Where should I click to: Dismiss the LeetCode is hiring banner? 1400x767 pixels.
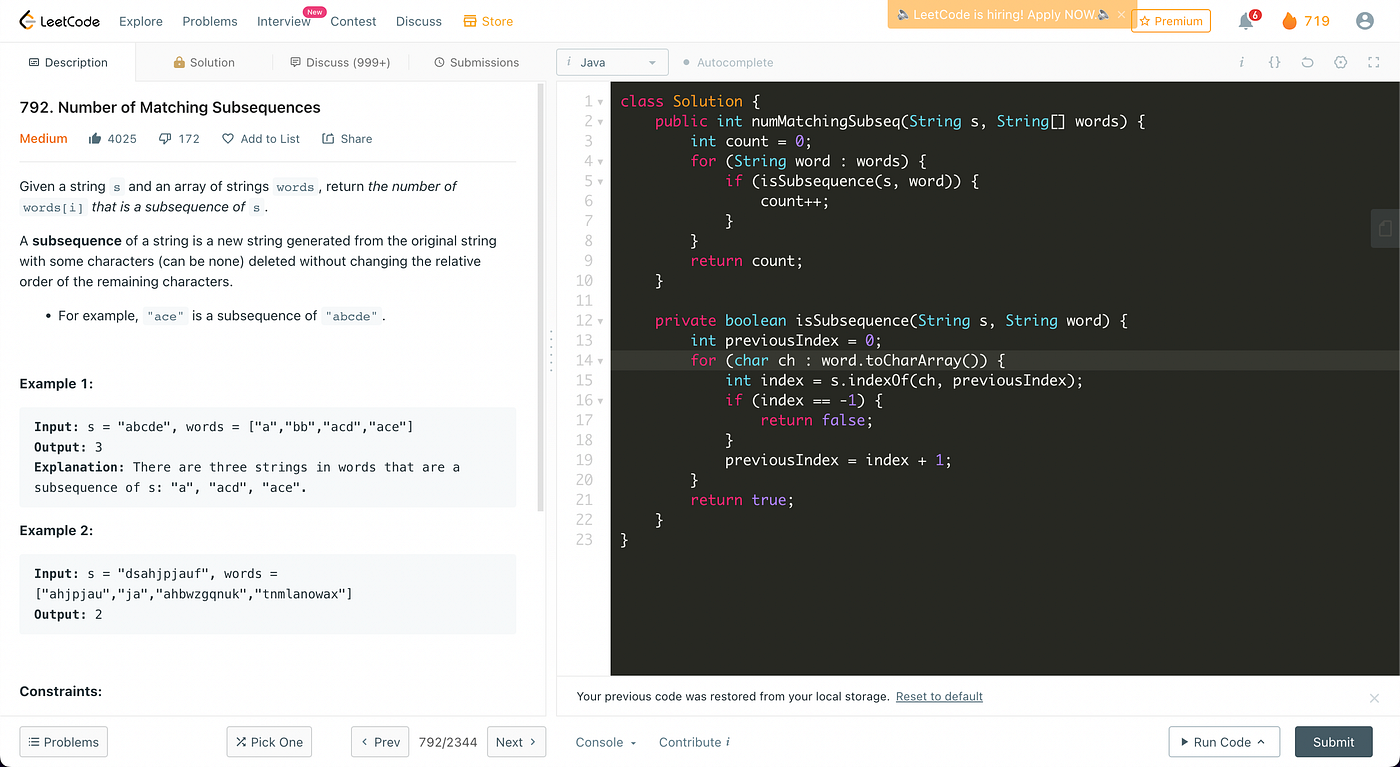pos(1121,15)
